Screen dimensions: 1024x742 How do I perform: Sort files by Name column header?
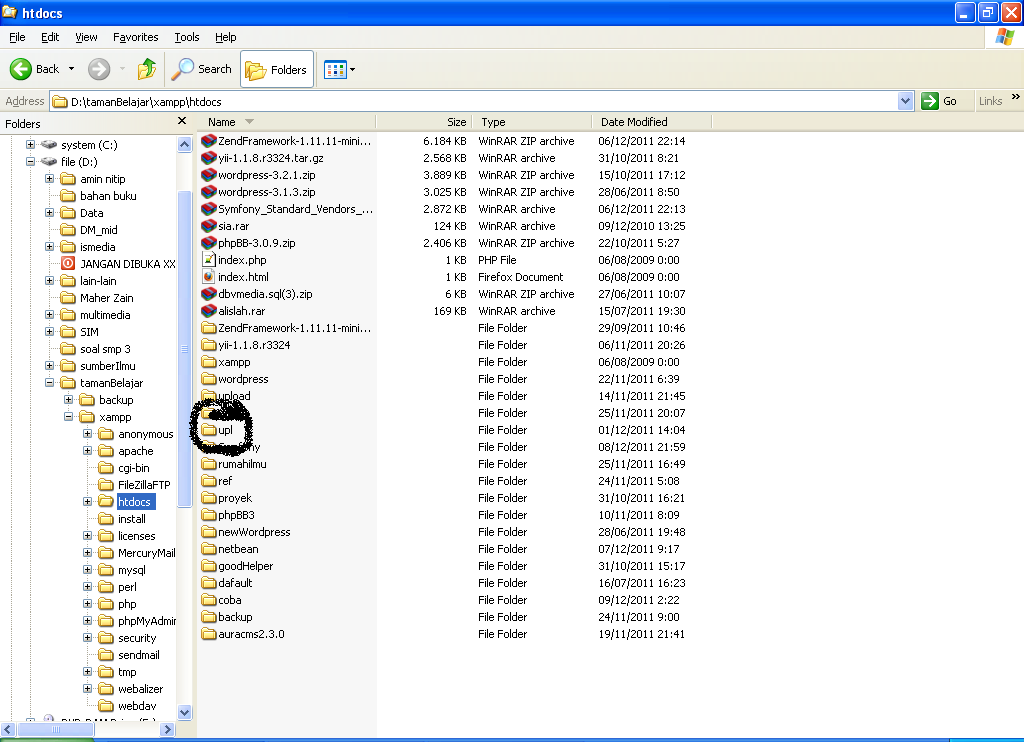(288, 122)
